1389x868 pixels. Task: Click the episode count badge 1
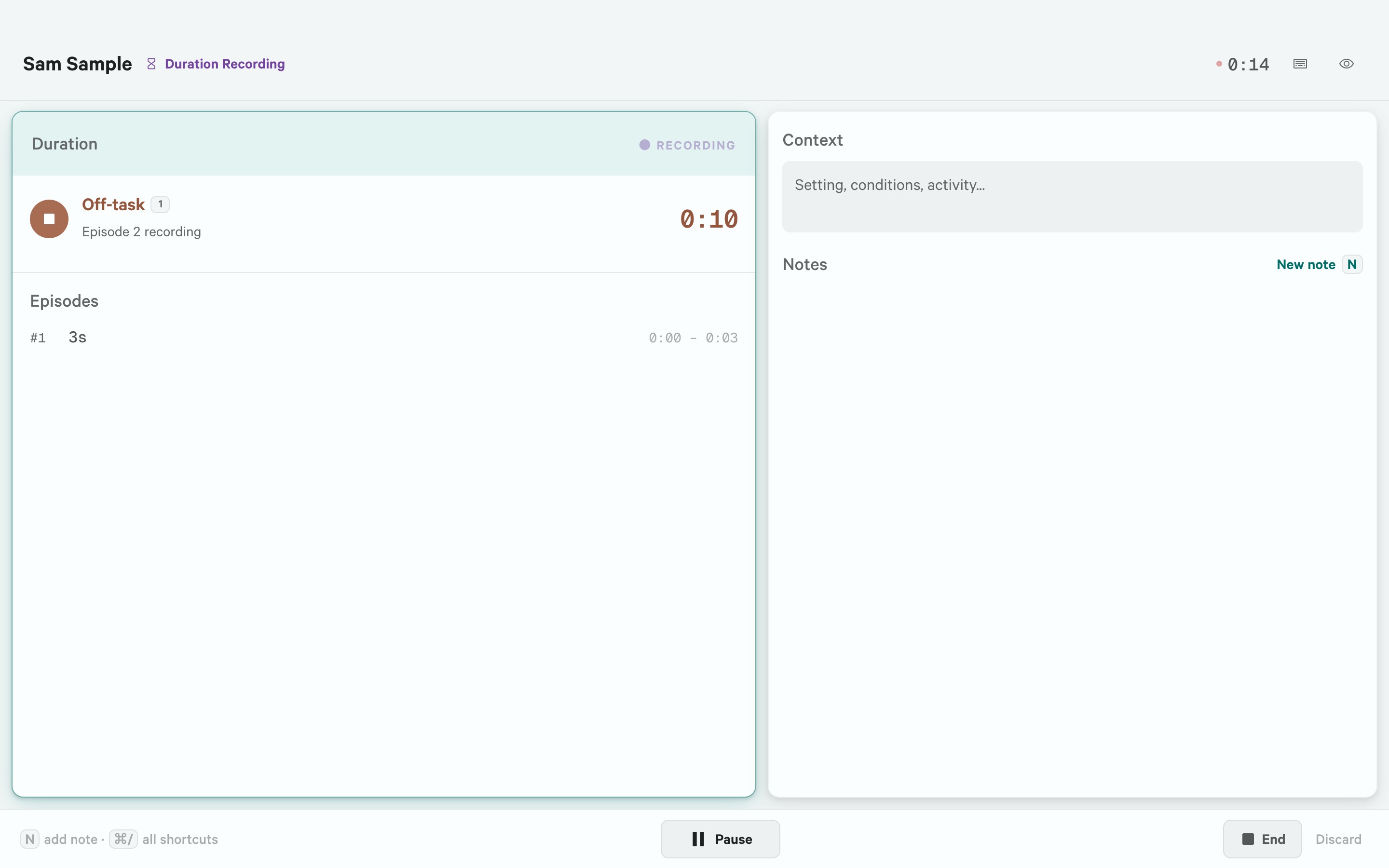160,204
